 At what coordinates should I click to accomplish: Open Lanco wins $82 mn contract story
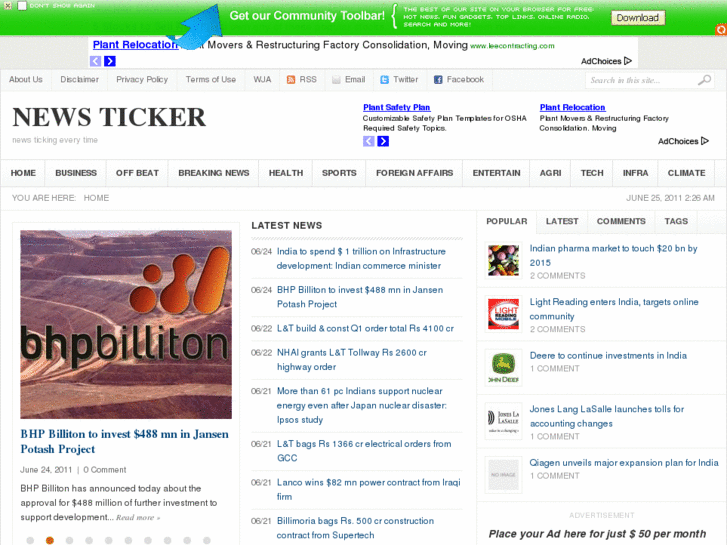pos(369,489)
